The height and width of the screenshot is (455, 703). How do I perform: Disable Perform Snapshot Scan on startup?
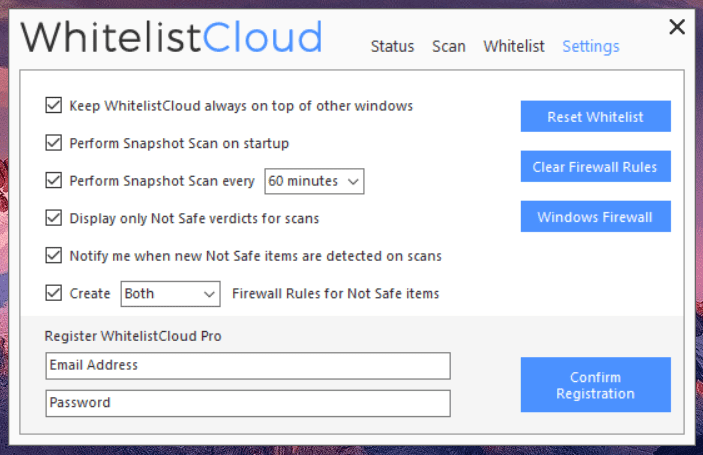pyautogui.click(x=54, y=143)
